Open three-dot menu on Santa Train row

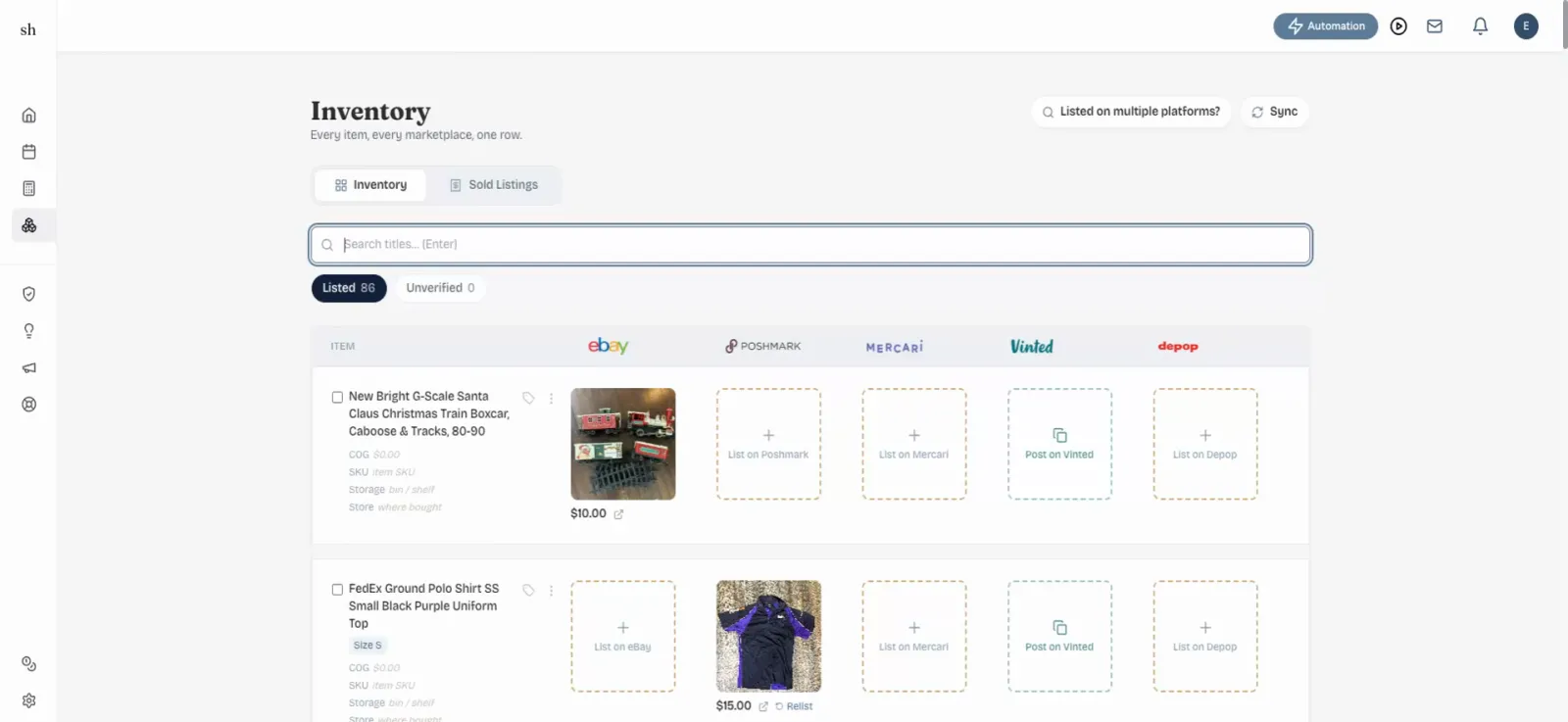pyautogui.click(x=551, y=398)
